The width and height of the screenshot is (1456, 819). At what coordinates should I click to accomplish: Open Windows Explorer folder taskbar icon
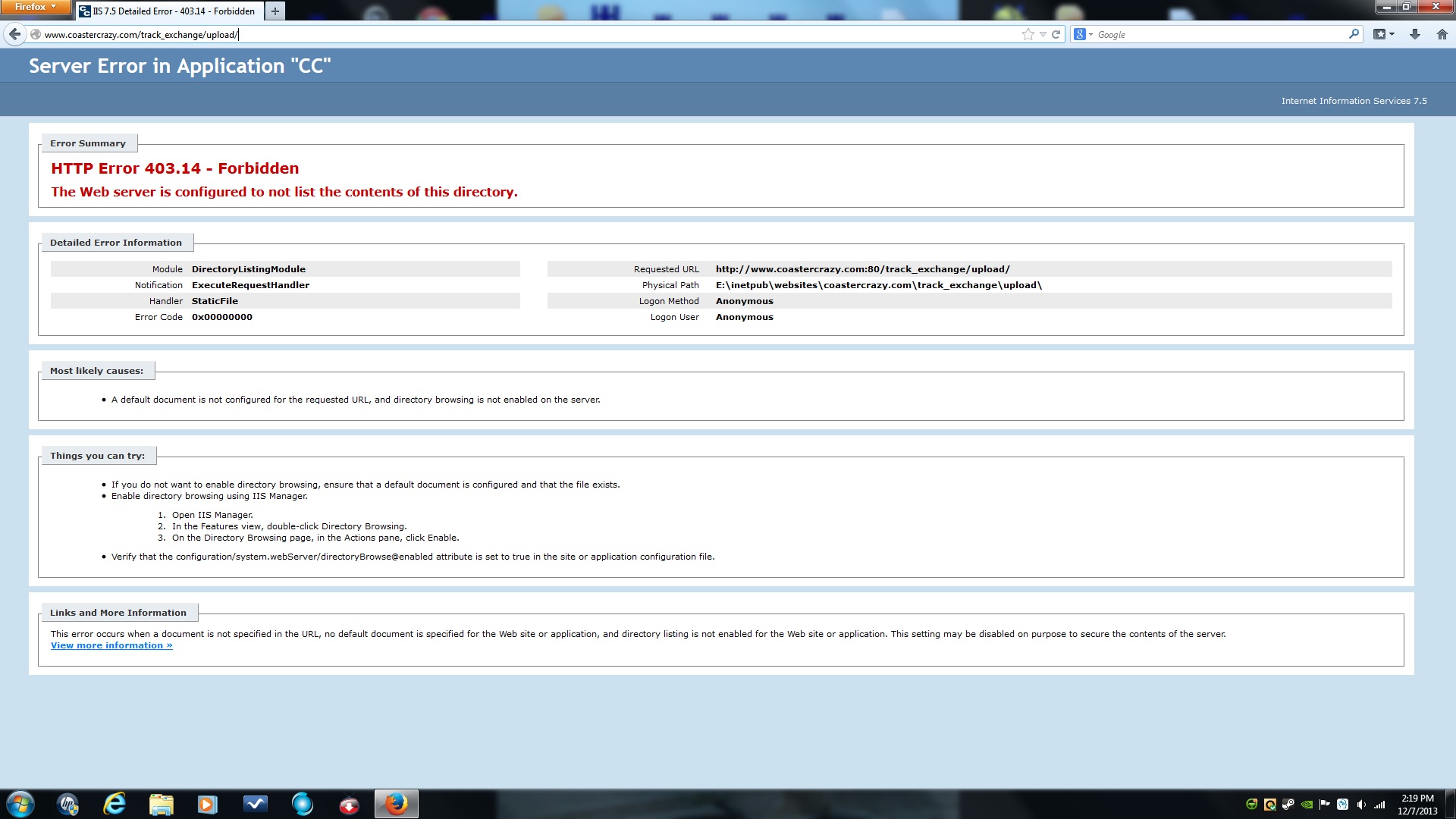point(162,804)
